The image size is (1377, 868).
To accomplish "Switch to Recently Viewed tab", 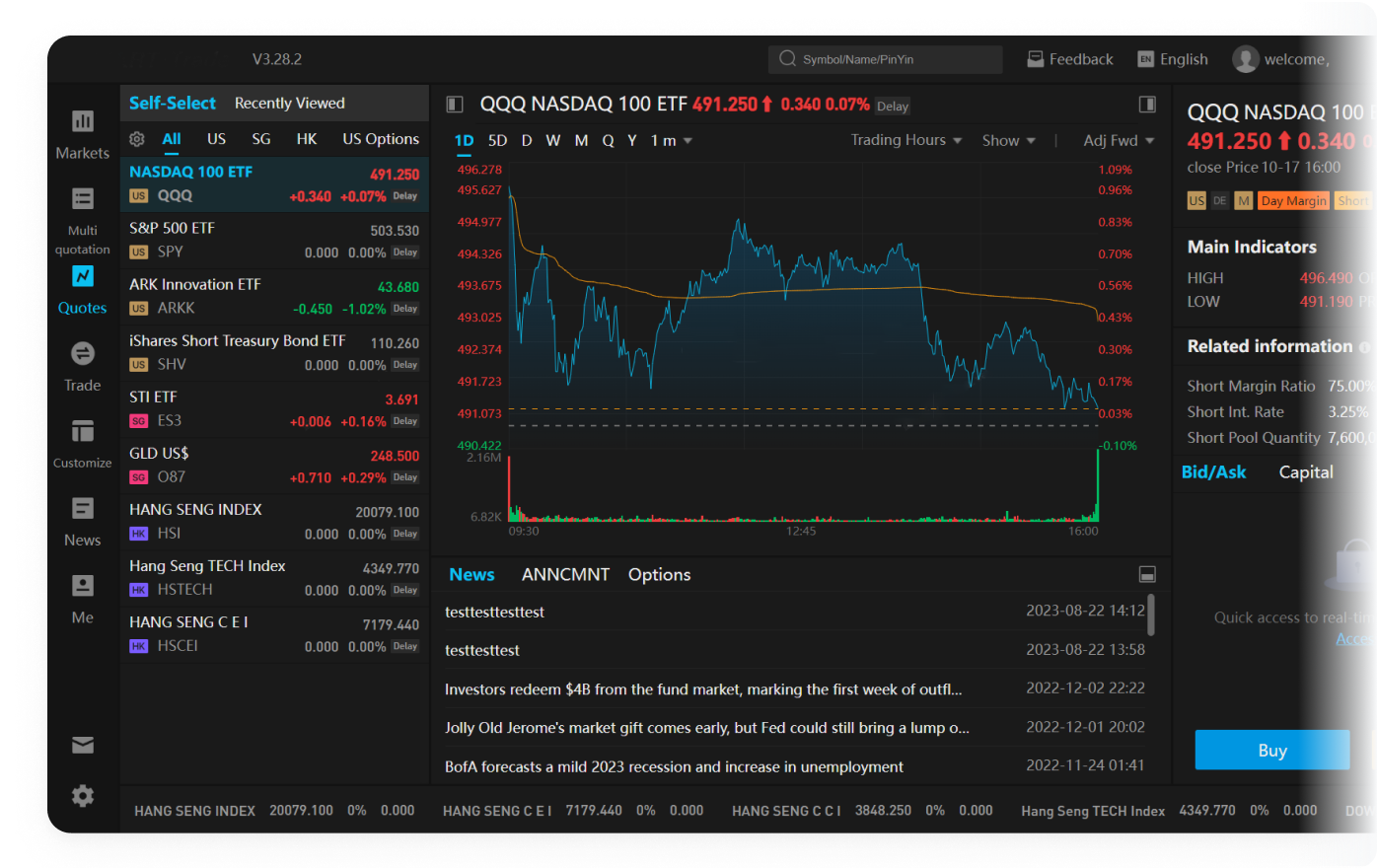I will tap(290, 103).
